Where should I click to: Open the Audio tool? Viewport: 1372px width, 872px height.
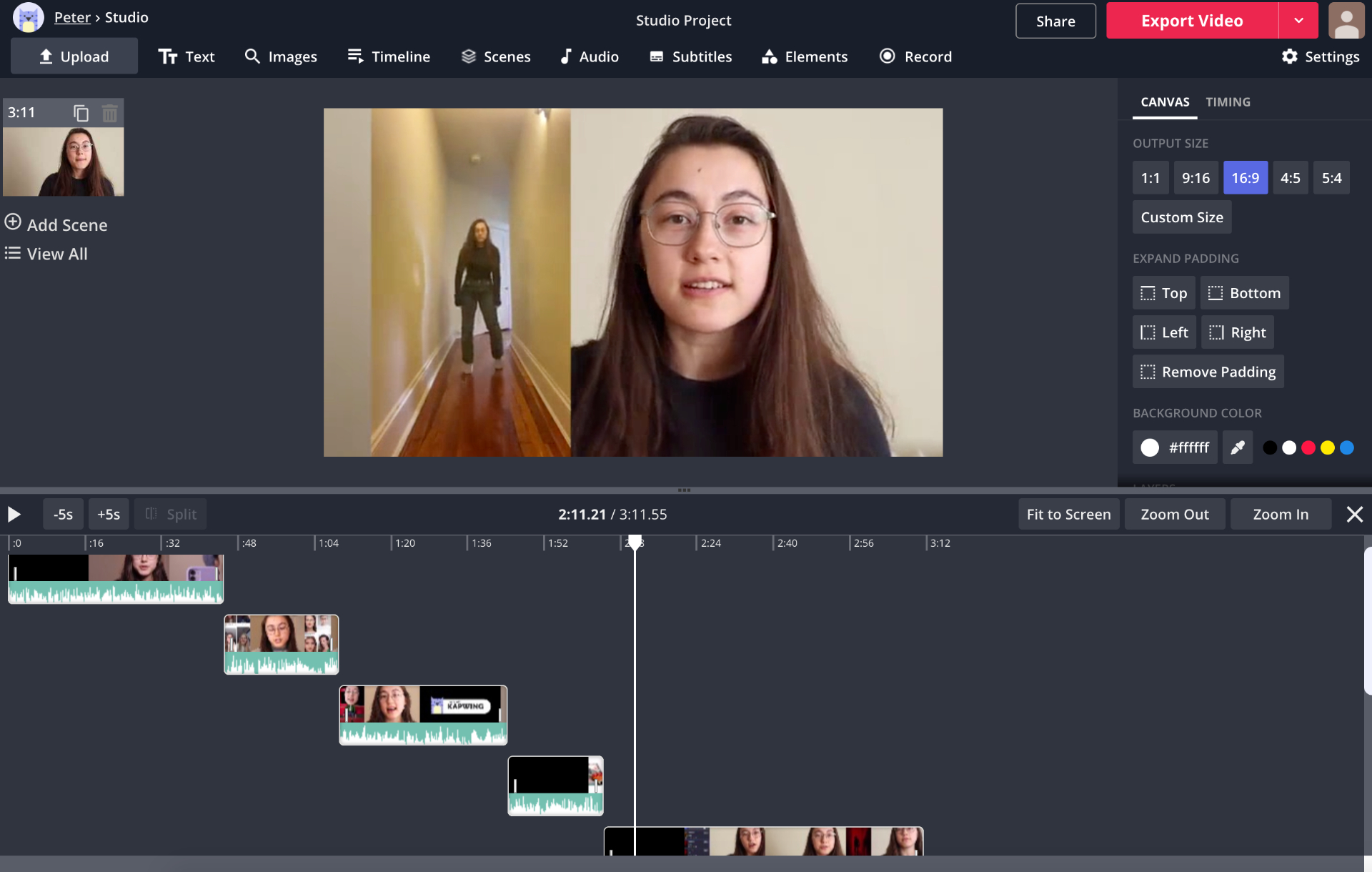point(590,56)
